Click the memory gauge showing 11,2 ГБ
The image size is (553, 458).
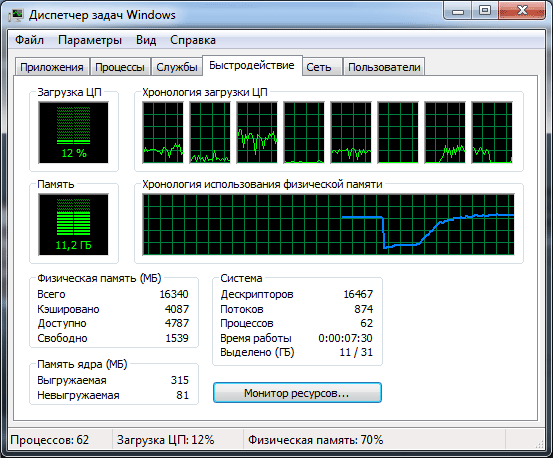point(73,224)
